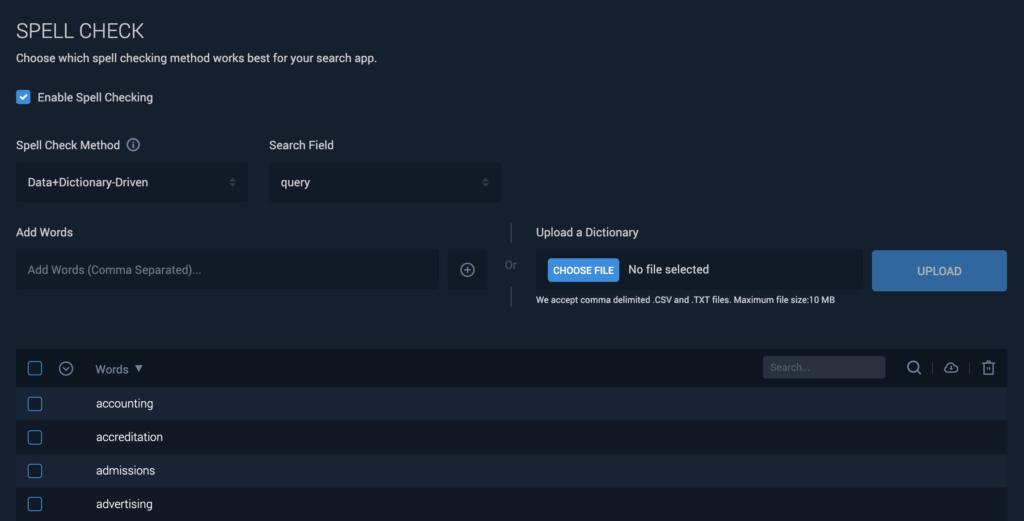Check the box for accounting
The width and height of the screenshot is (1024, 521).
point(35,404)
